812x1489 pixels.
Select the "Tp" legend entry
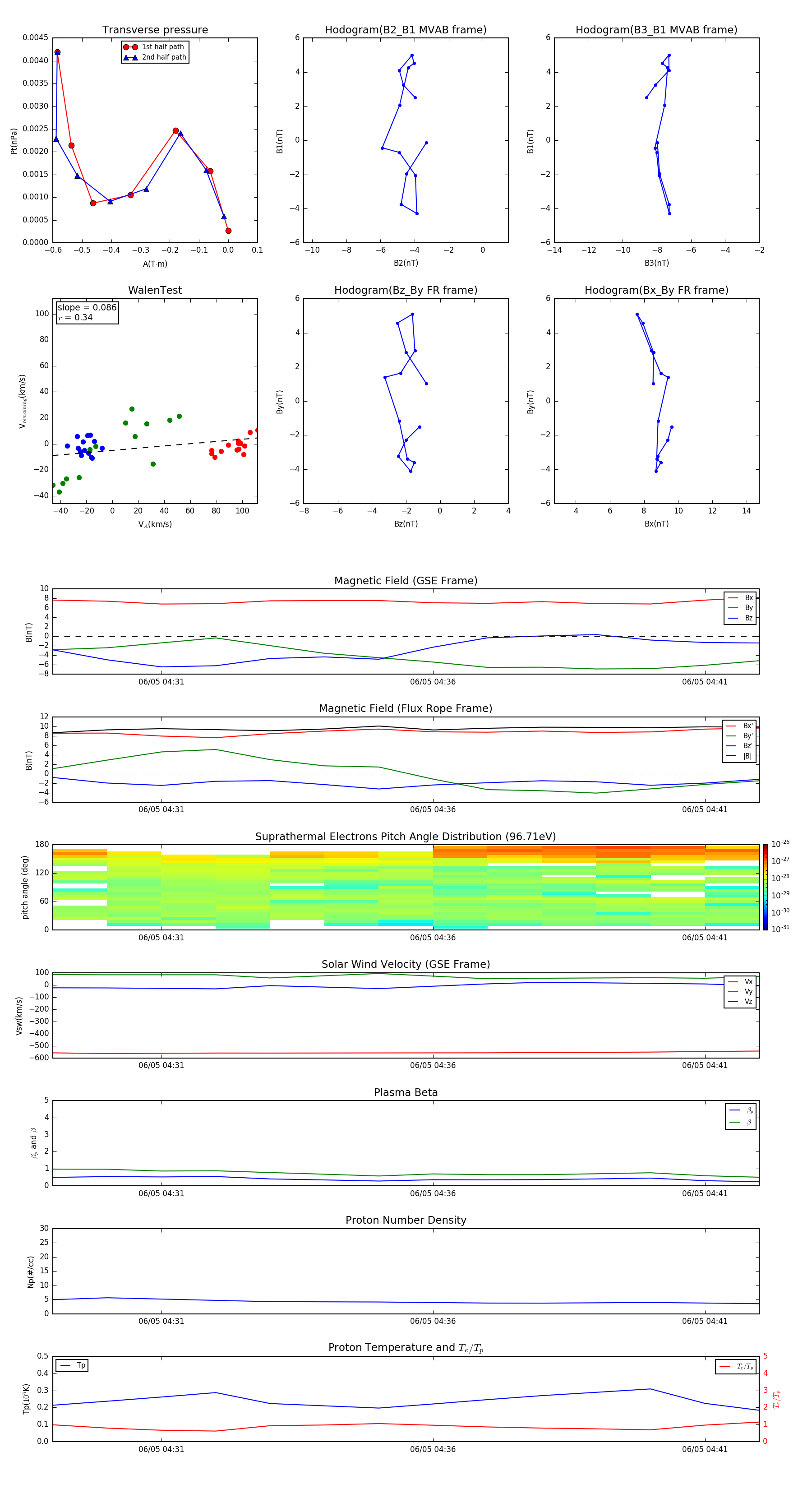(72, 1366)
